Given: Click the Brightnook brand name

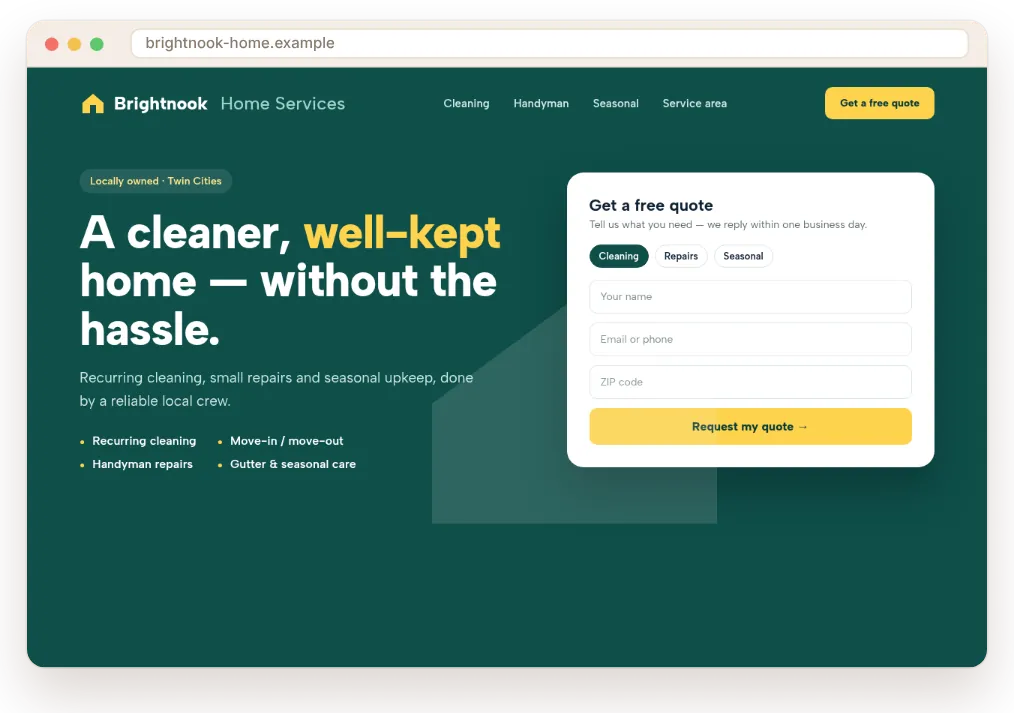Looking at the screenshot, I should (x=160, y=103).
